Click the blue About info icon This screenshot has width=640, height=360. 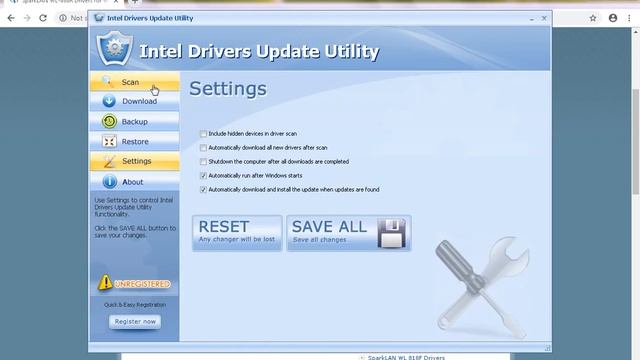[x=109, y=182]
